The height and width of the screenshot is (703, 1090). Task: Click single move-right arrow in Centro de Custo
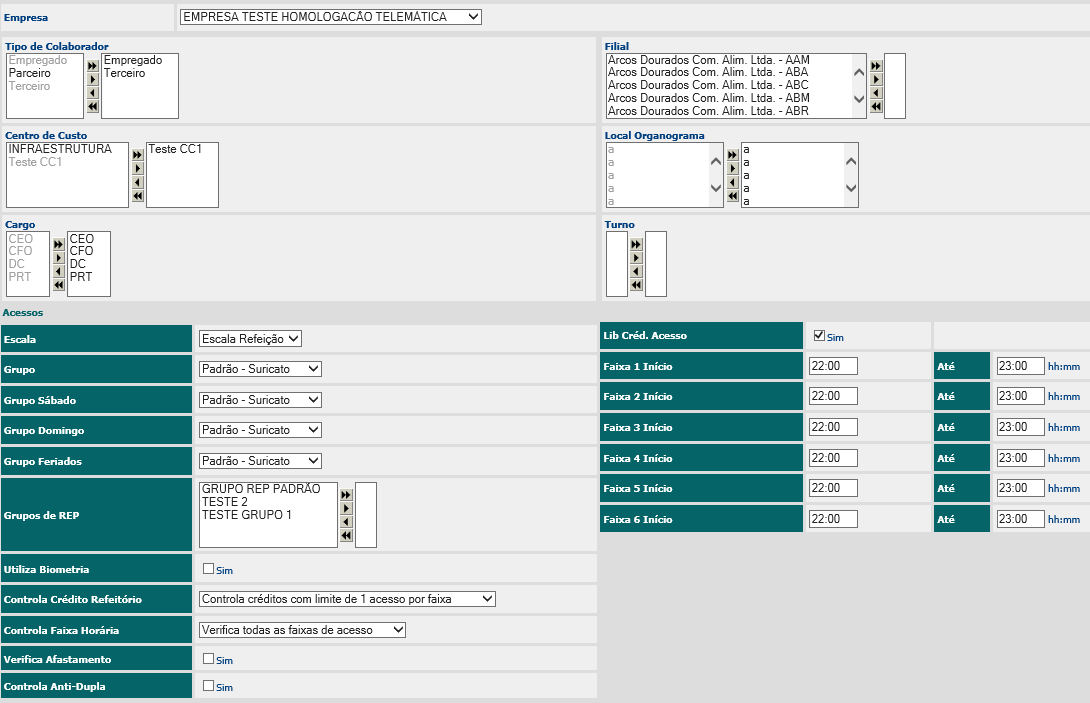pos(138,169)
